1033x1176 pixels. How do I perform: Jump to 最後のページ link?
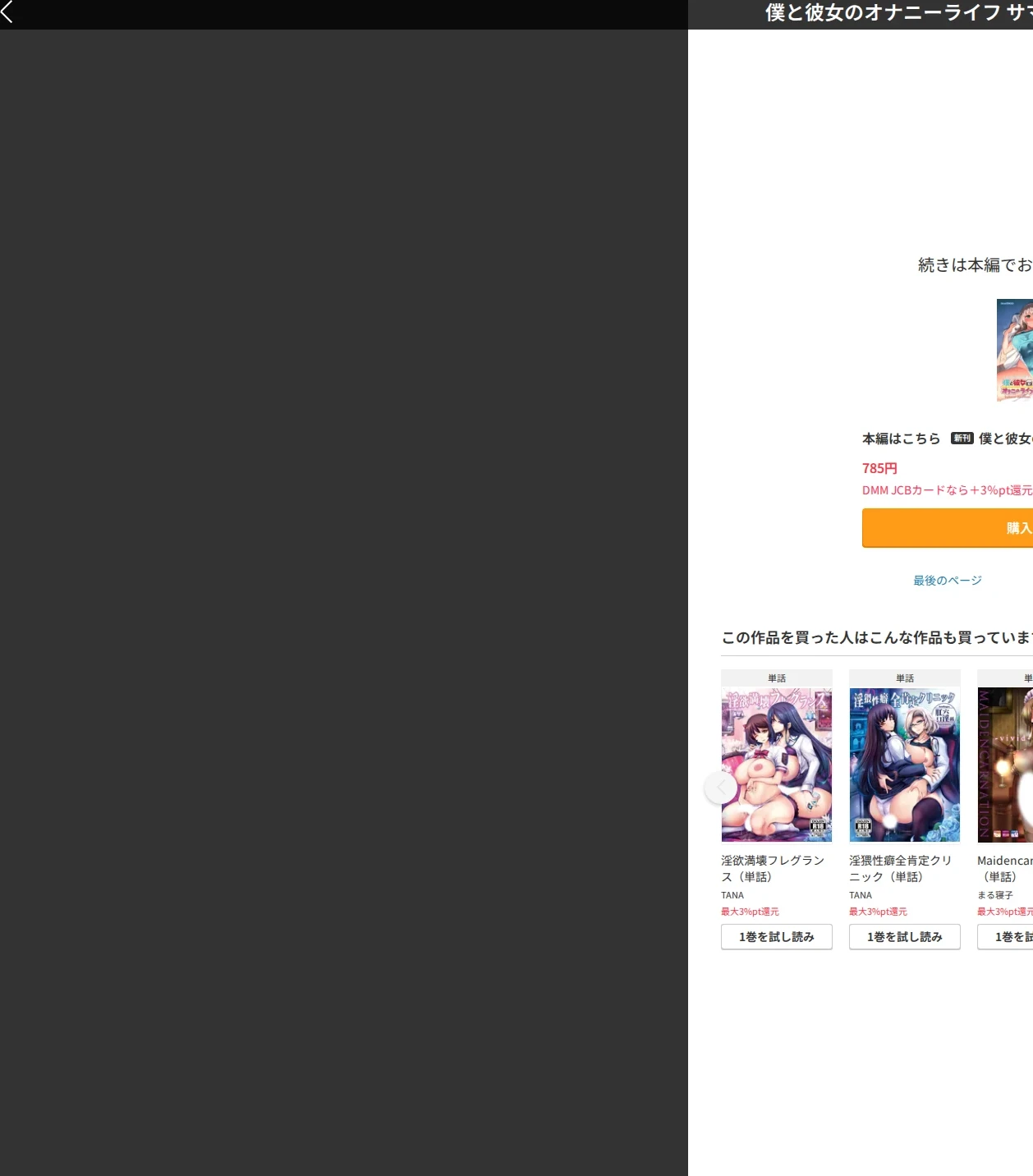pos(948,581)
